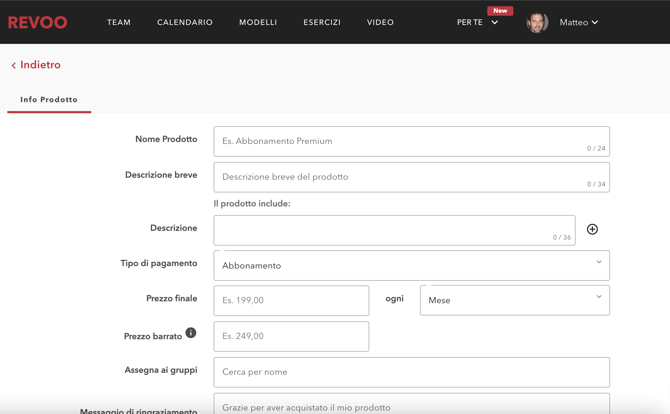Click the Prezzo barrato input field
The width and height of the screenshot is (670, 414).
(291, 336)
